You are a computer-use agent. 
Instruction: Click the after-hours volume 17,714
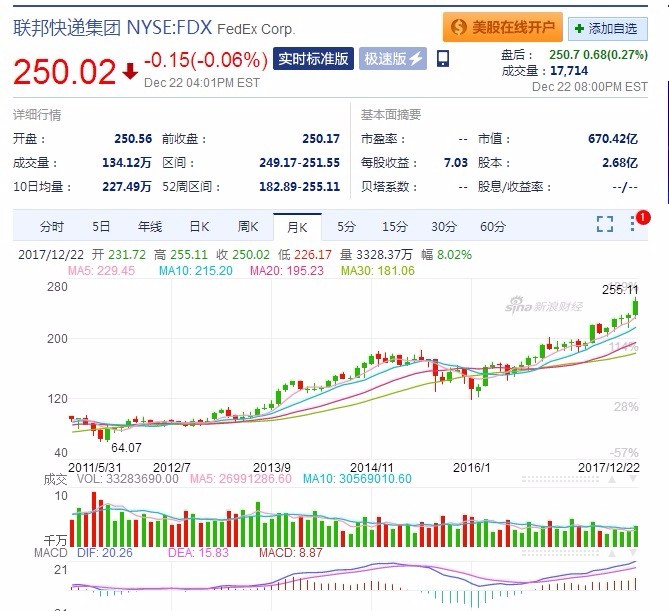(569, 70)
